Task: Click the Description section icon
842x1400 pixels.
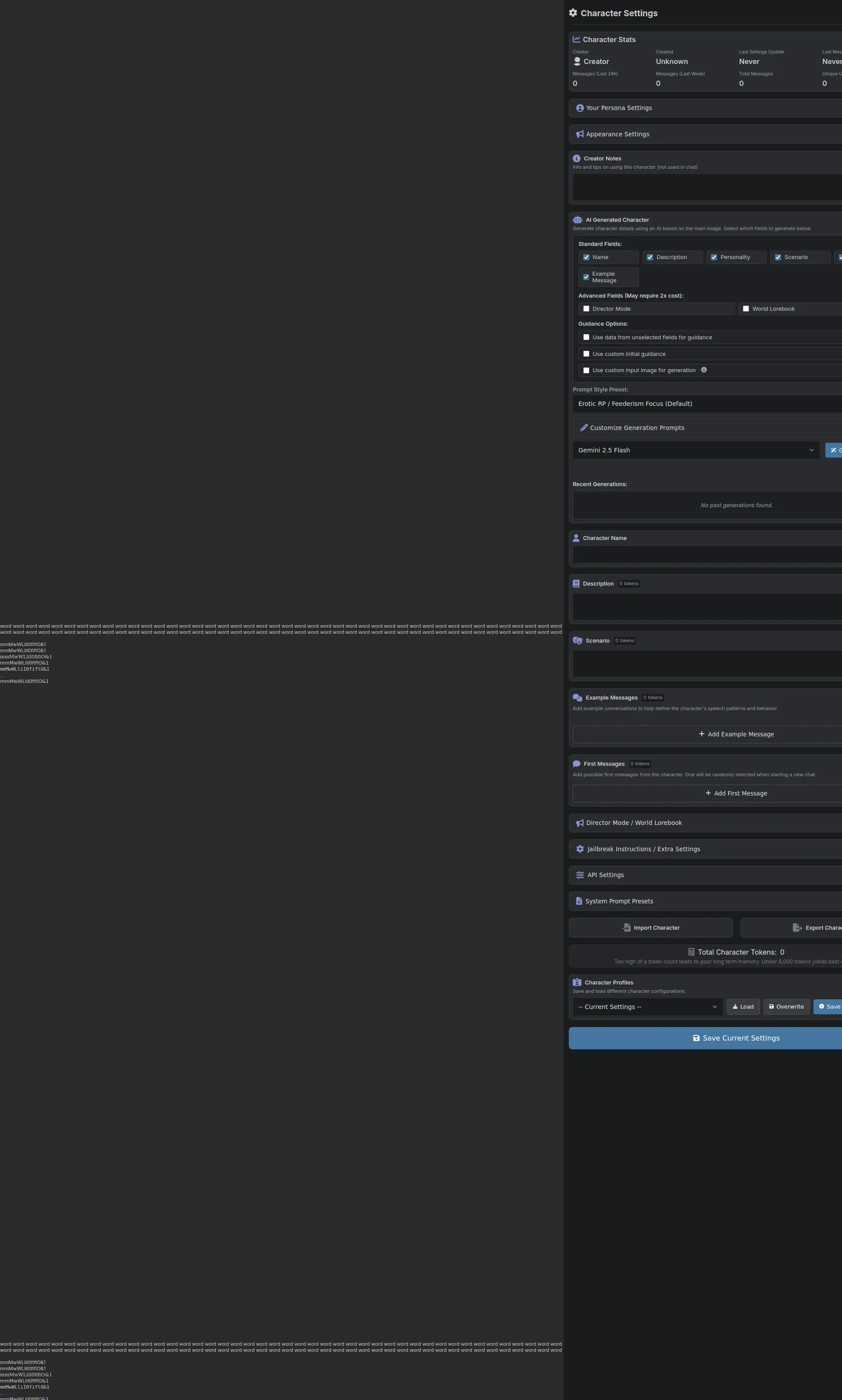Action: click(576, 583)
